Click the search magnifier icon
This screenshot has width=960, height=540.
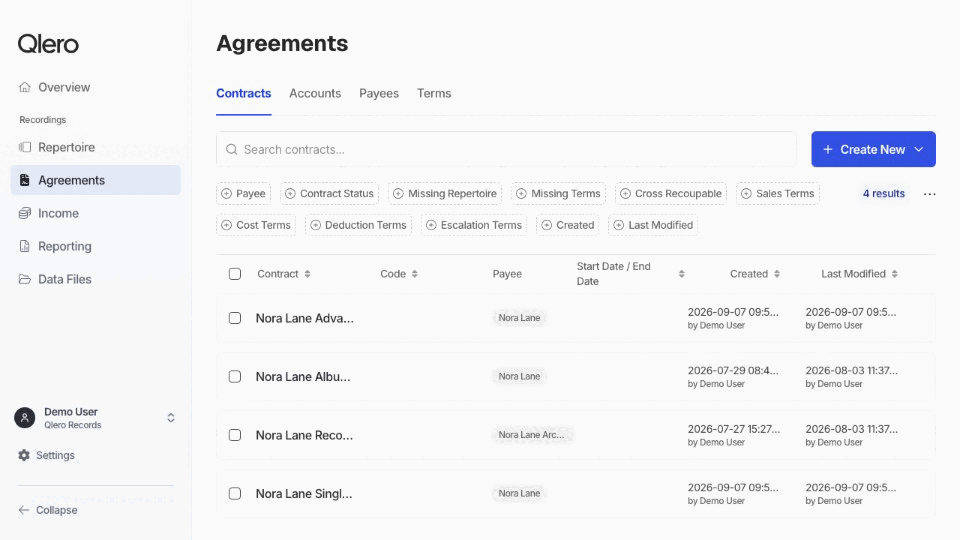tap(231, 149)
